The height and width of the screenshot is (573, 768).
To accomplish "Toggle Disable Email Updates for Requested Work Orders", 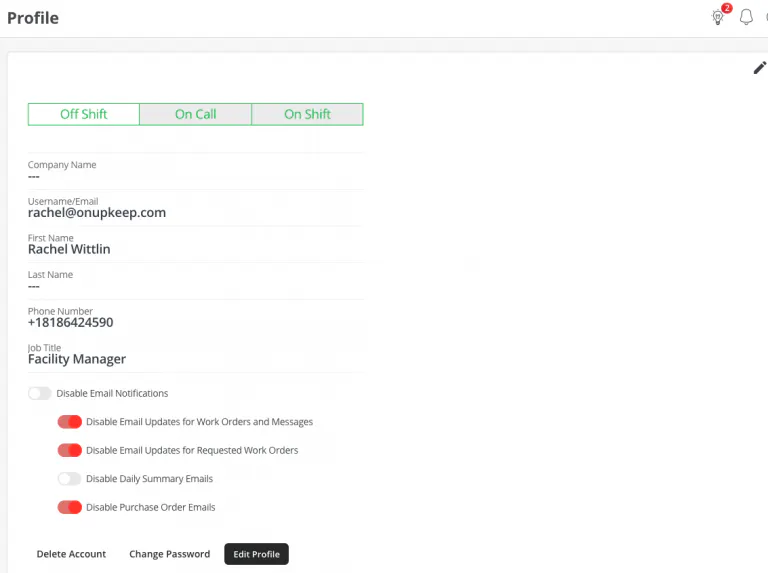I will pos(70,450).
